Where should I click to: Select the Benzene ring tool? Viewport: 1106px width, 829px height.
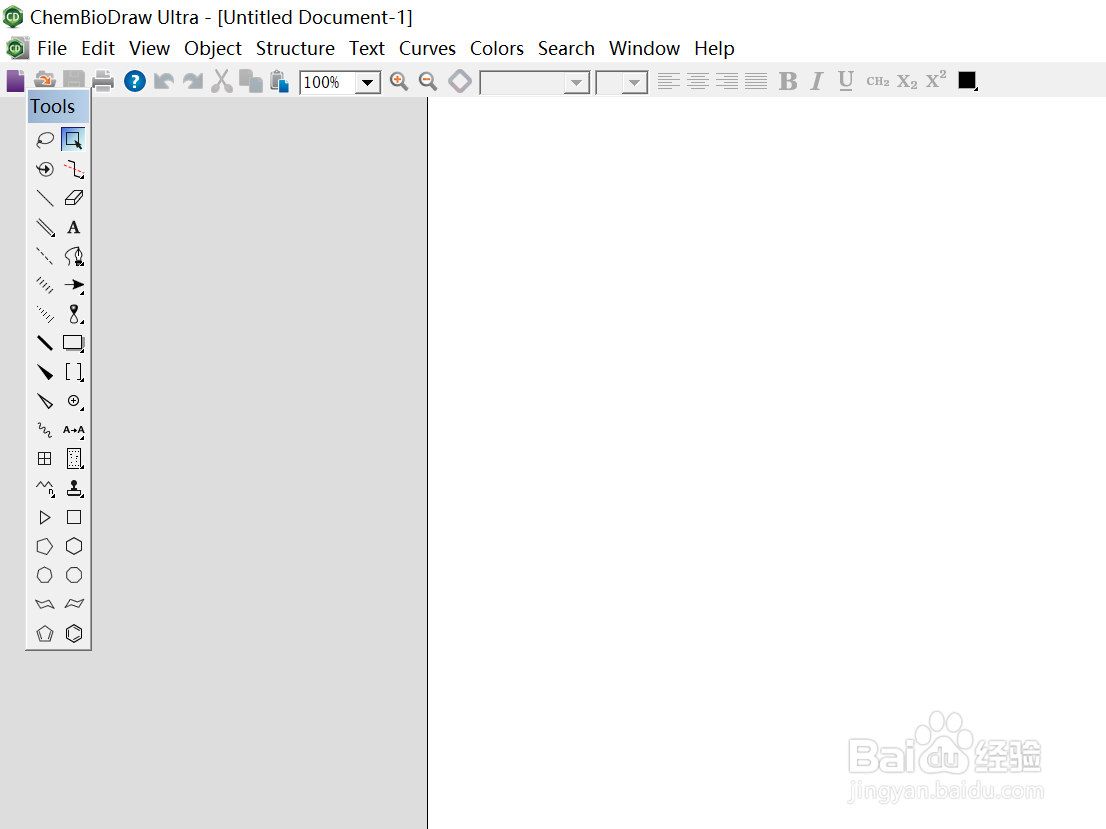(x=73, y=634)
